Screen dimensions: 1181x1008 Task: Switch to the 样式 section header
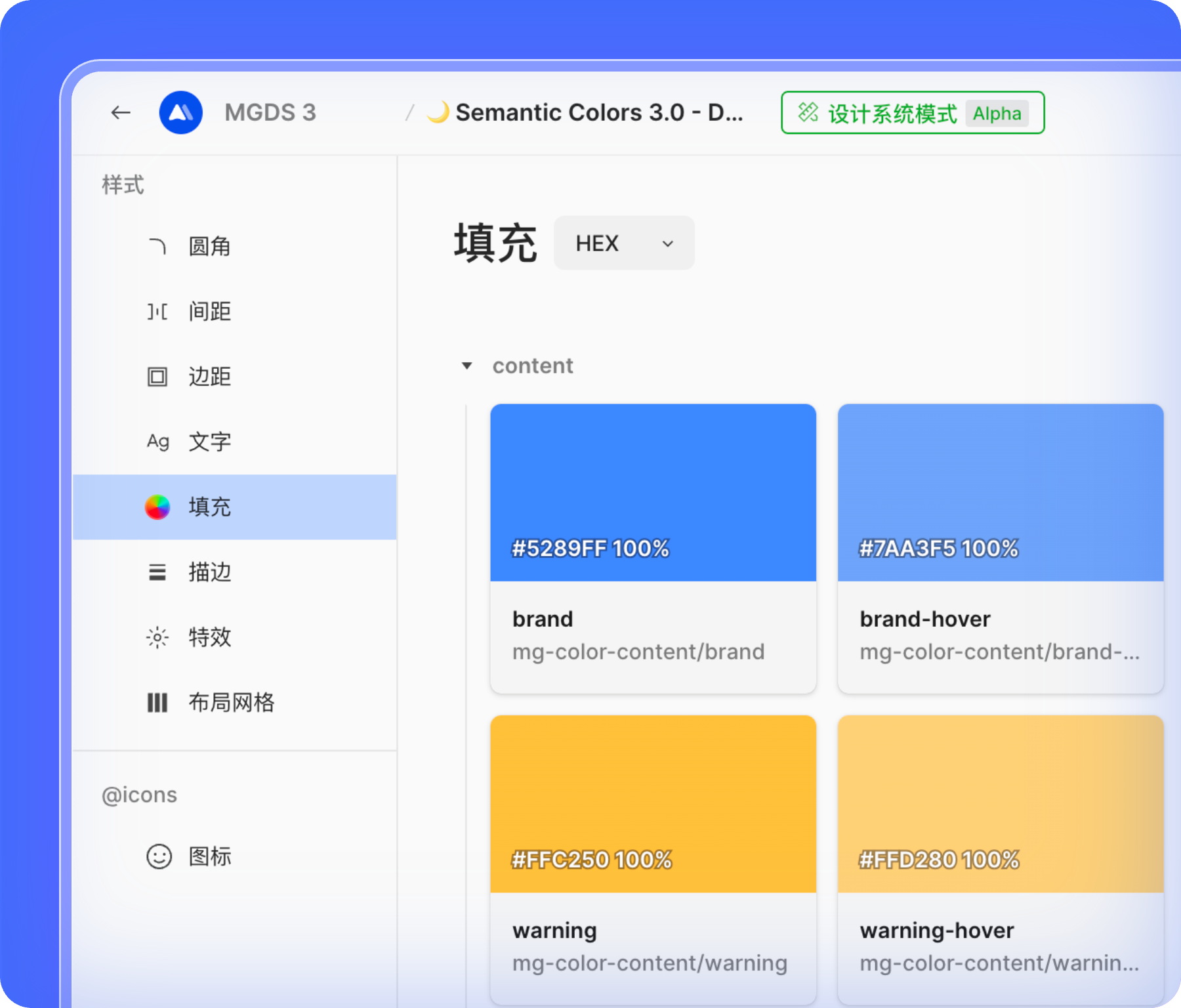click(x=121, y=186)
